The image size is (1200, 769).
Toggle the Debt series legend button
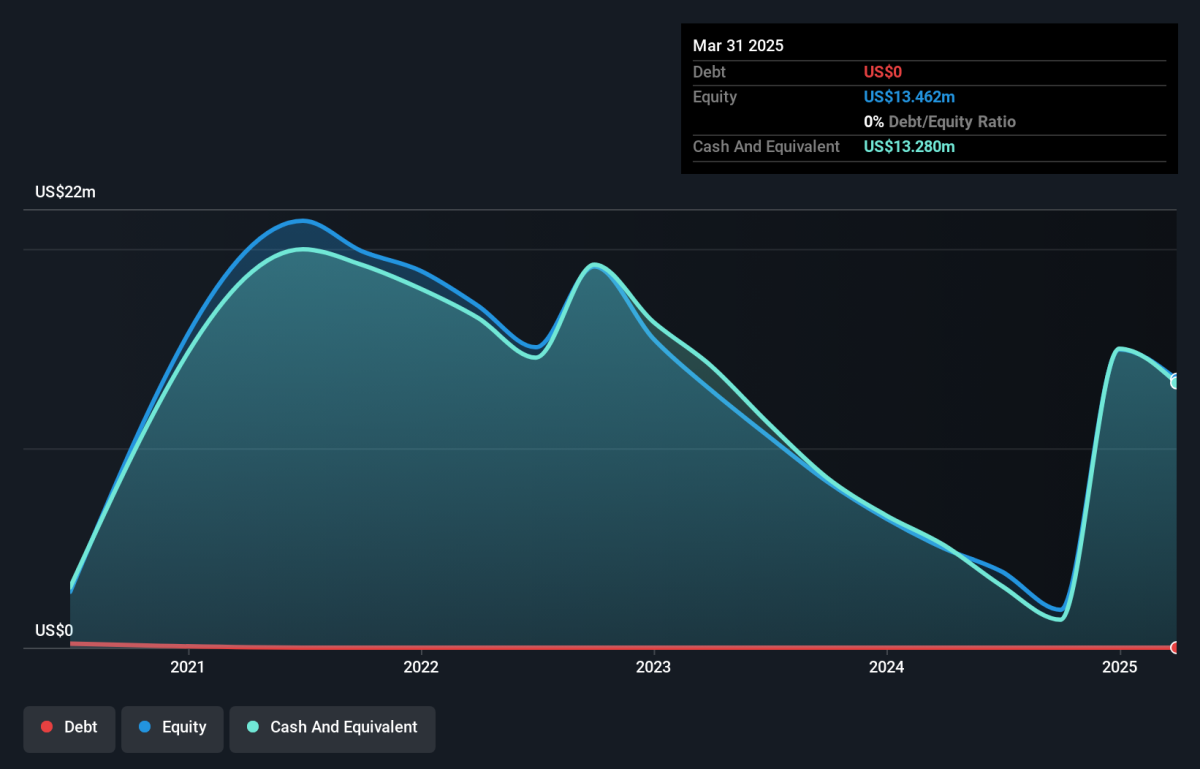pos(69,728)
